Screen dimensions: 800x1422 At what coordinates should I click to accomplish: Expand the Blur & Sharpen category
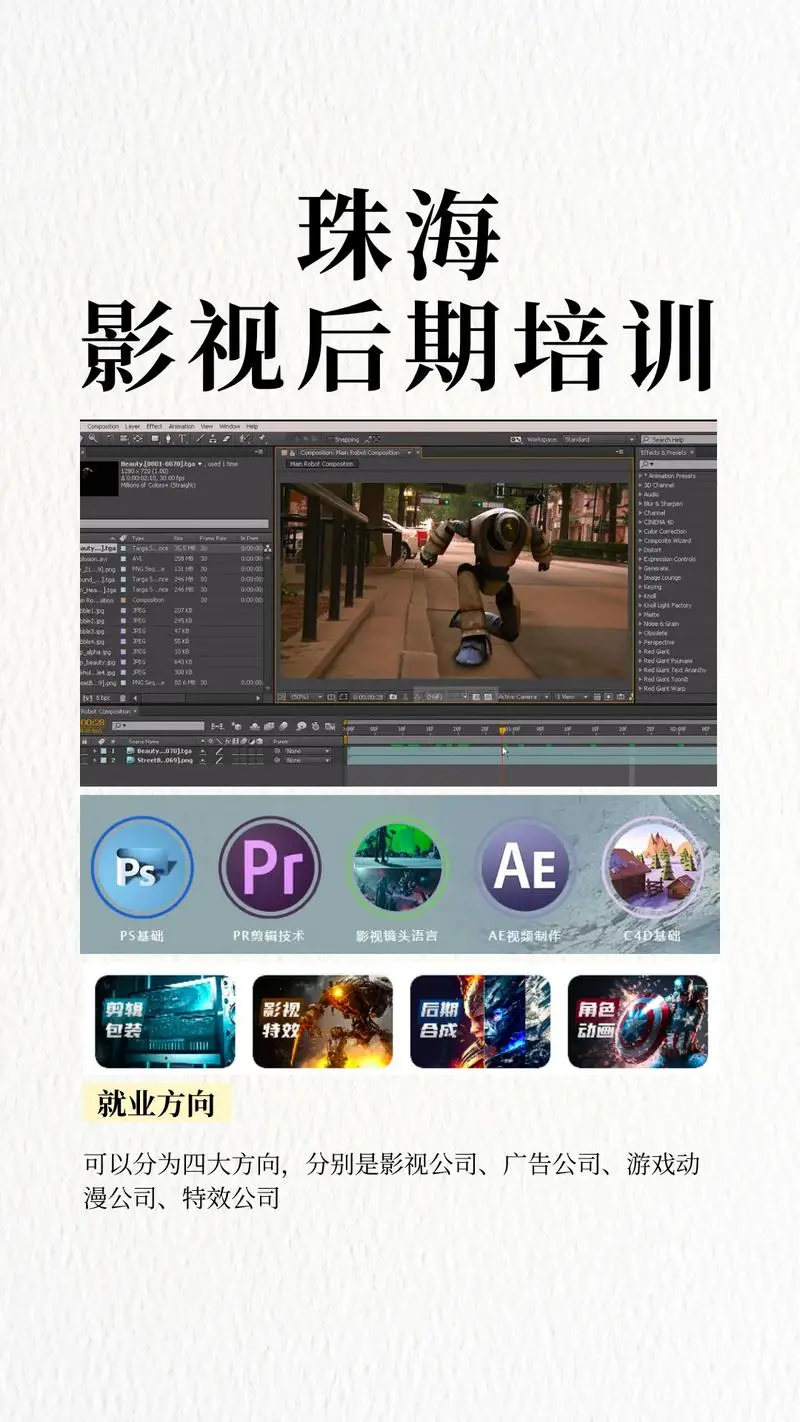click(642, 503)
